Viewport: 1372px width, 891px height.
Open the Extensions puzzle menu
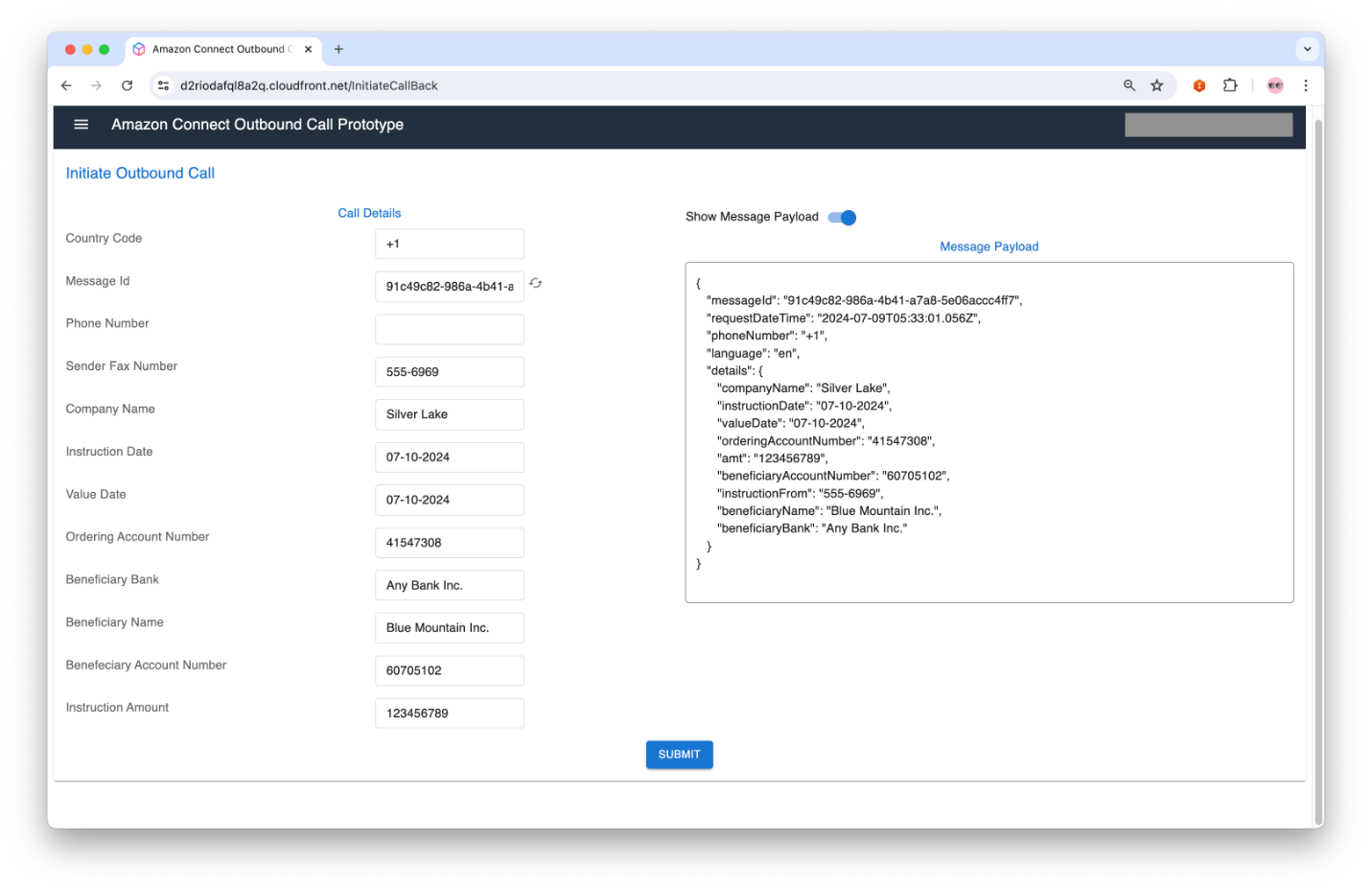(x=1230, y=85)
